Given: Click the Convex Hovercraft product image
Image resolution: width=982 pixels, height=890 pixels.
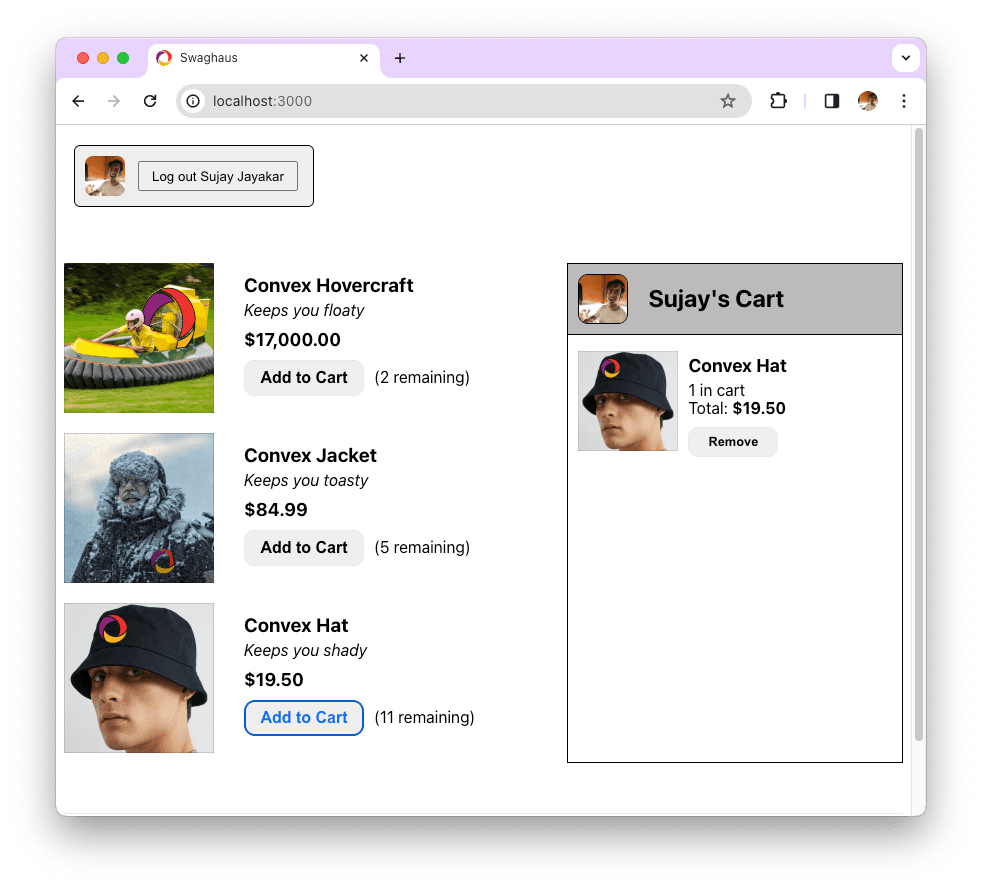Looking at the screenshot, I should pyautogui.click(x=139, y=338).
